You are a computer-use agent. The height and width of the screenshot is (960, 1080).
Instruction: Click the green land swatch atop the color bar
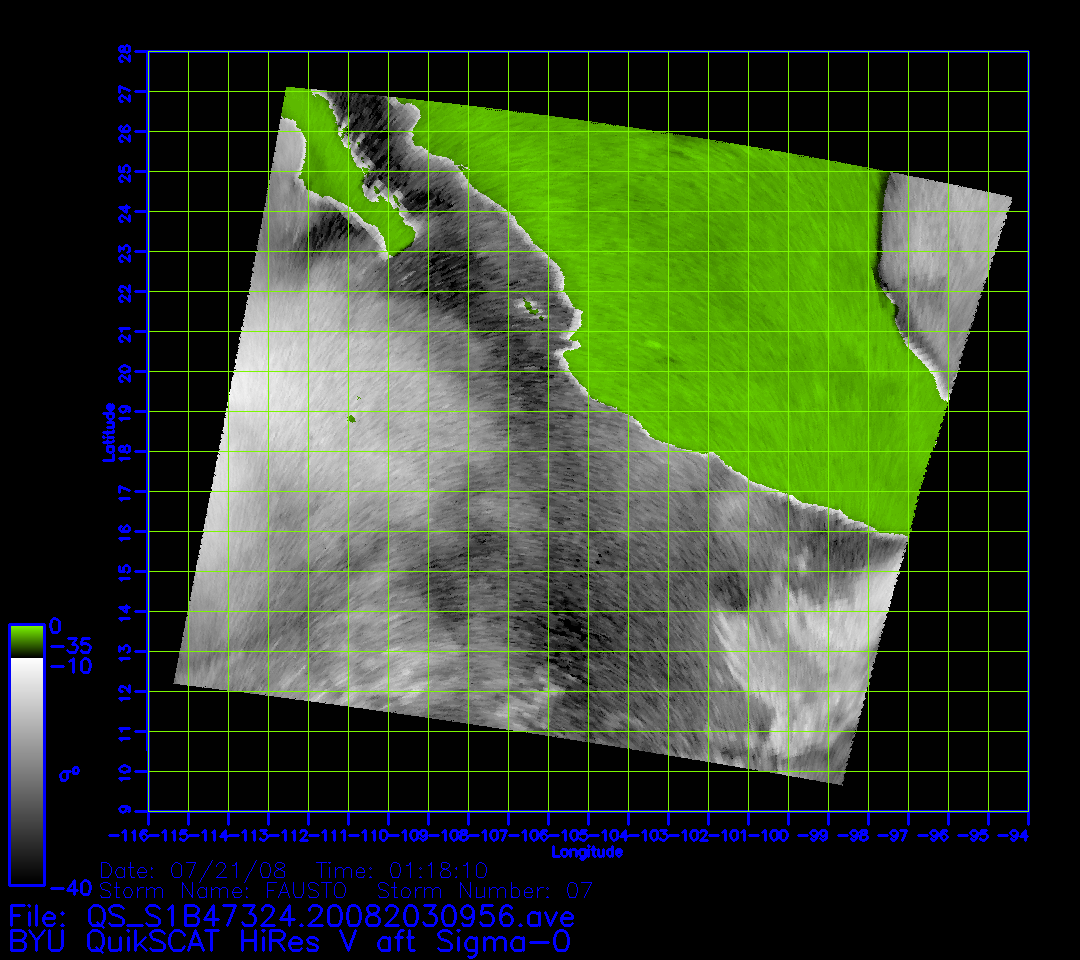click(26, 640)
